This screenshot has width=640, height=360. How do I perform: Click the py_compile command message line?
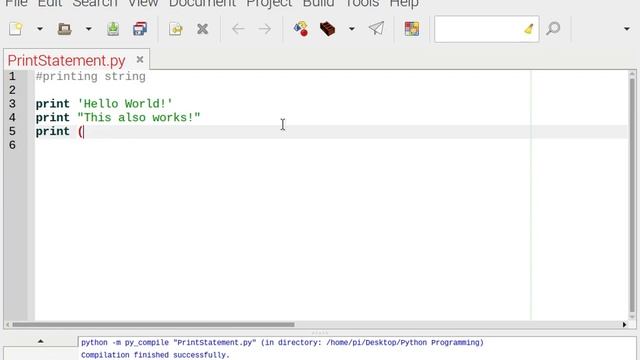coord(282,342)
